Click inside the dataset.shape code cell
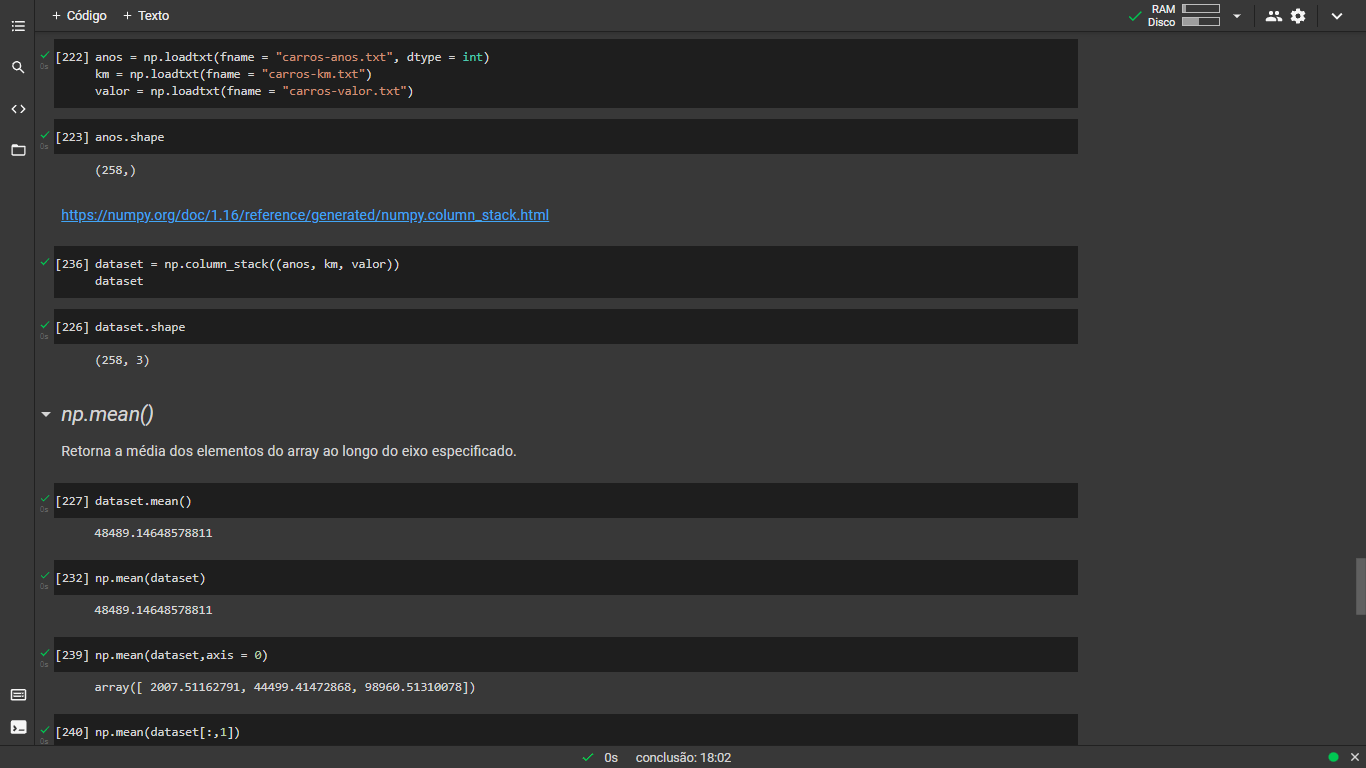Image resolution: width=1366 pixels, height=768 pixels. pos(566,327)
